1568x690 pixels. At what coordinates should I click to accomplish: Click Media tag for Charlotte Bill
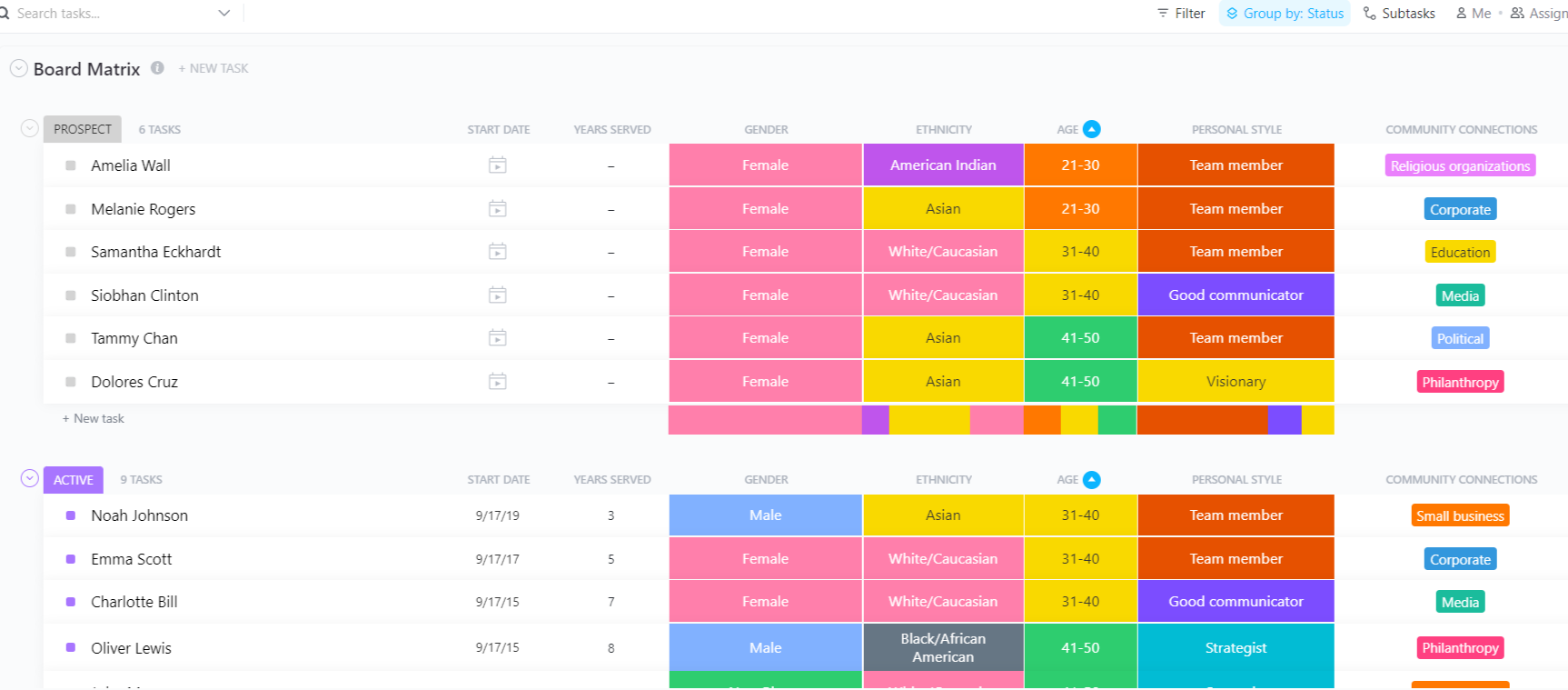pos(1460,603)
